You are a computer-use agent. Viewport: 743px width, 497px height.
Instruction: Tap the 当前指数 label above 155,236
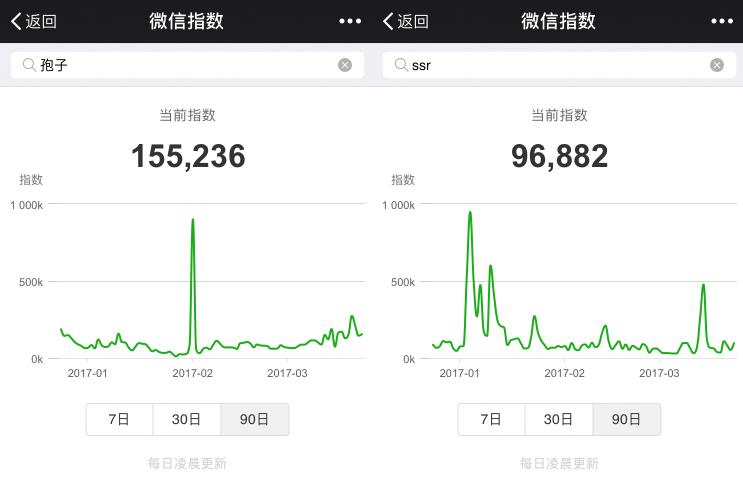(x=188, y=115)
